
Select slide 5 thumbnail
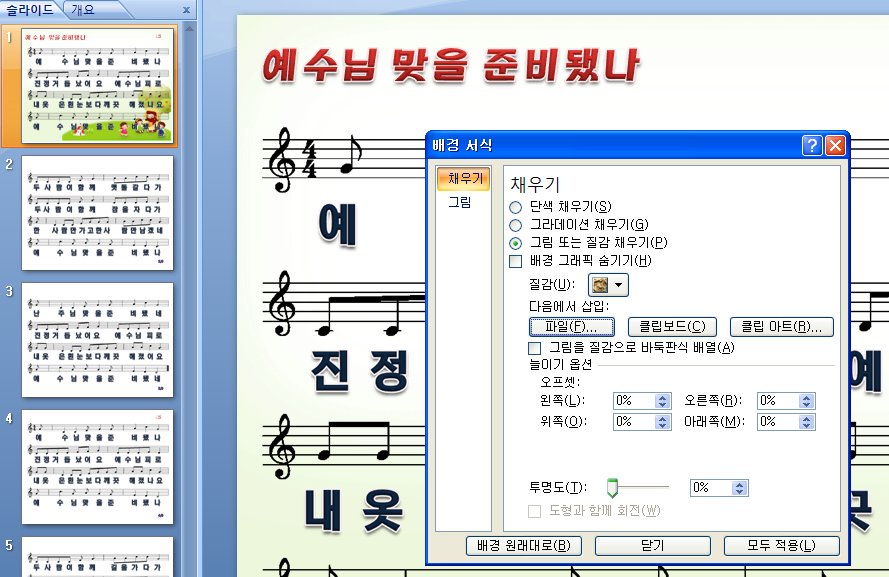click(x=98, y=557)
